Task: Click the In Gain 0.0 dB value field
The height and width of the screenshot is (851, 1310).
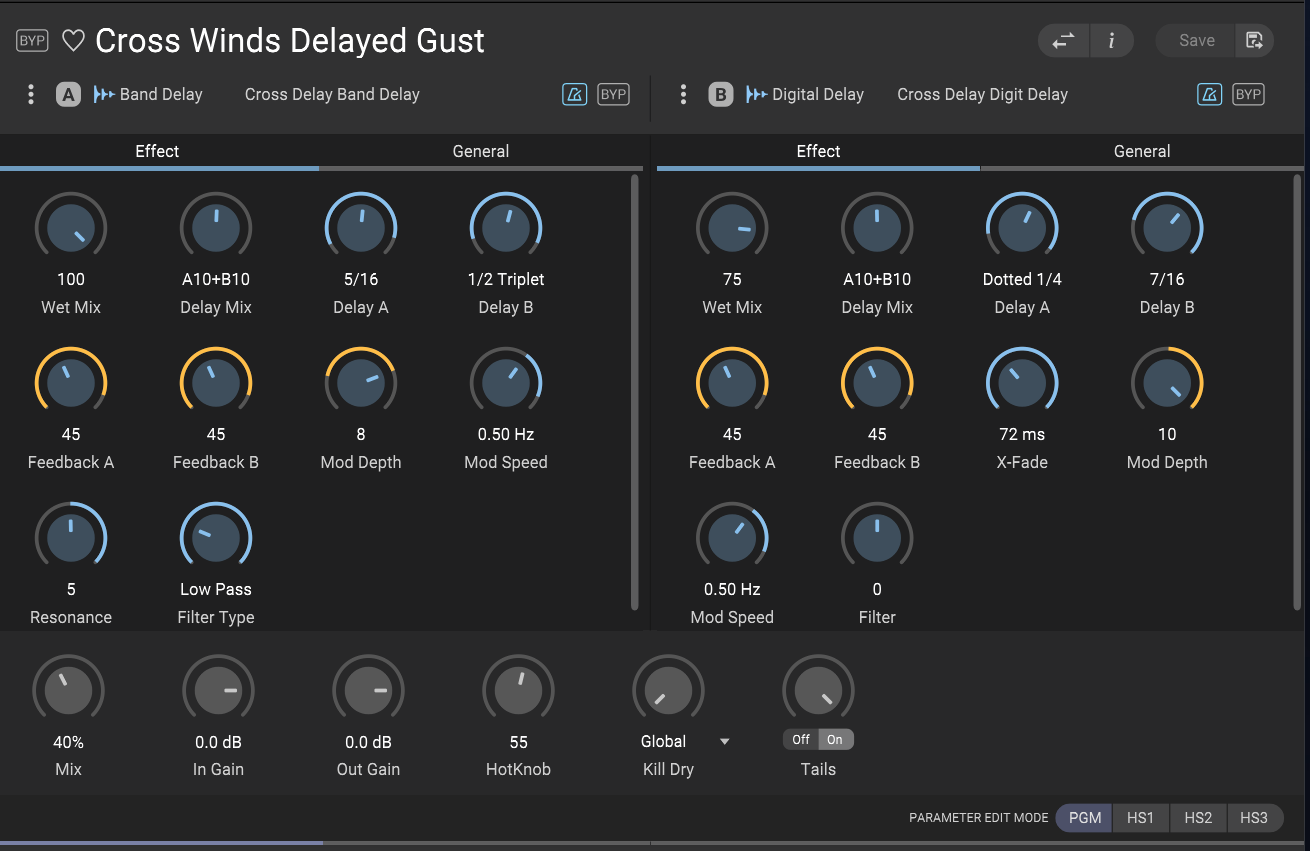Action: pyautogui.click(x=218, y=742)
